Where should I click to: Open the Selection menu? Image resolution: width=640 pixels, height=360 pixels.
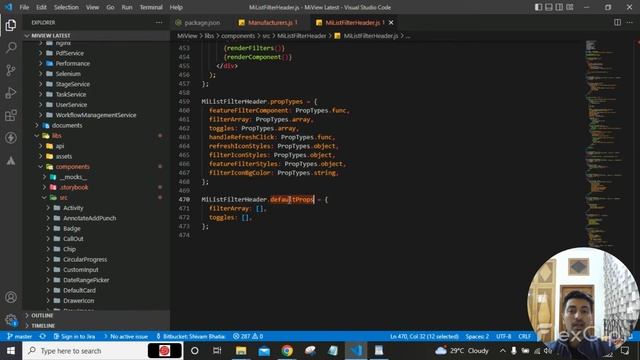click(x=66, y=7)
